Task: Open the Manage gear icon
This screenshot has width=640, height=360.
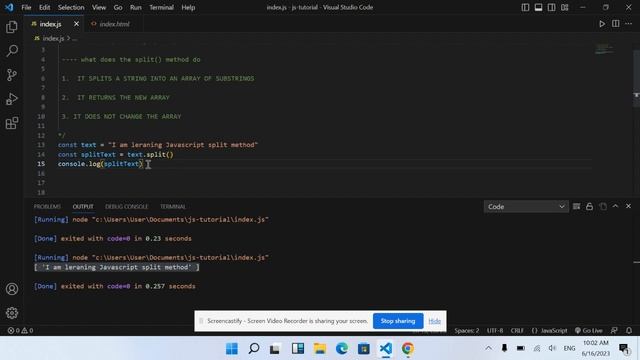Action: pos(12,313)
